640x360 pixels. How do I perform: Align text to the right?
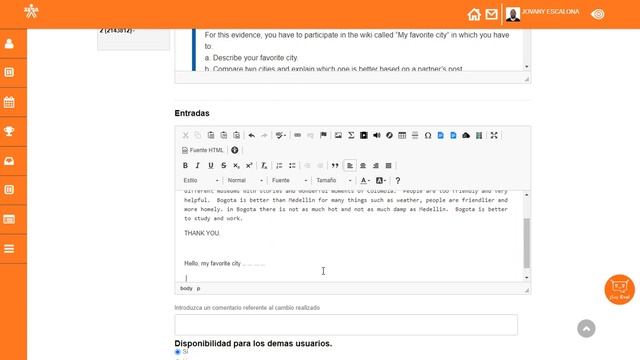(376, 165)
